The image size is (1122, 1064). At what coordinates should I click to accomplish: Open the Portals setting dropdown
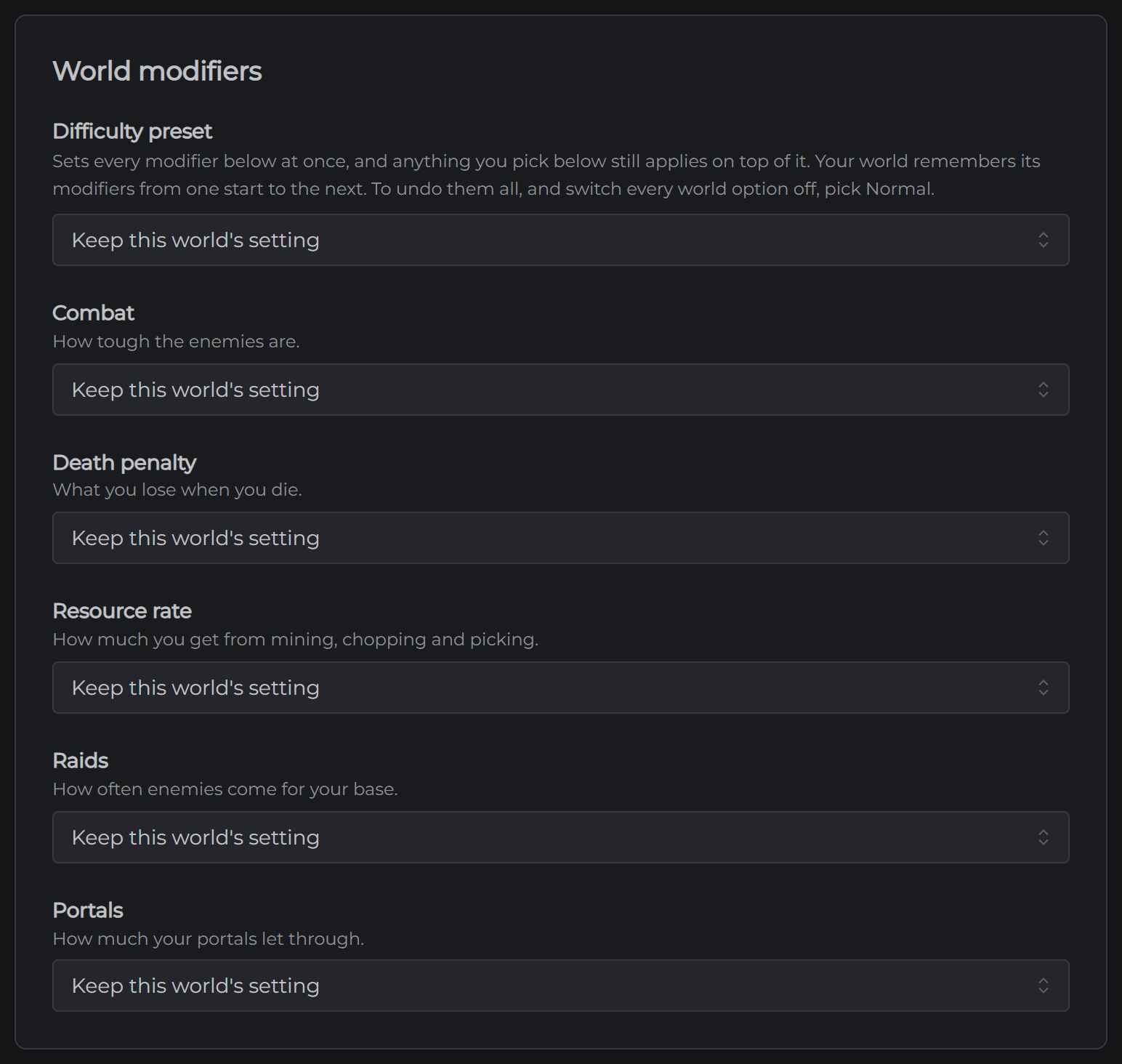[x=560, y=986]
